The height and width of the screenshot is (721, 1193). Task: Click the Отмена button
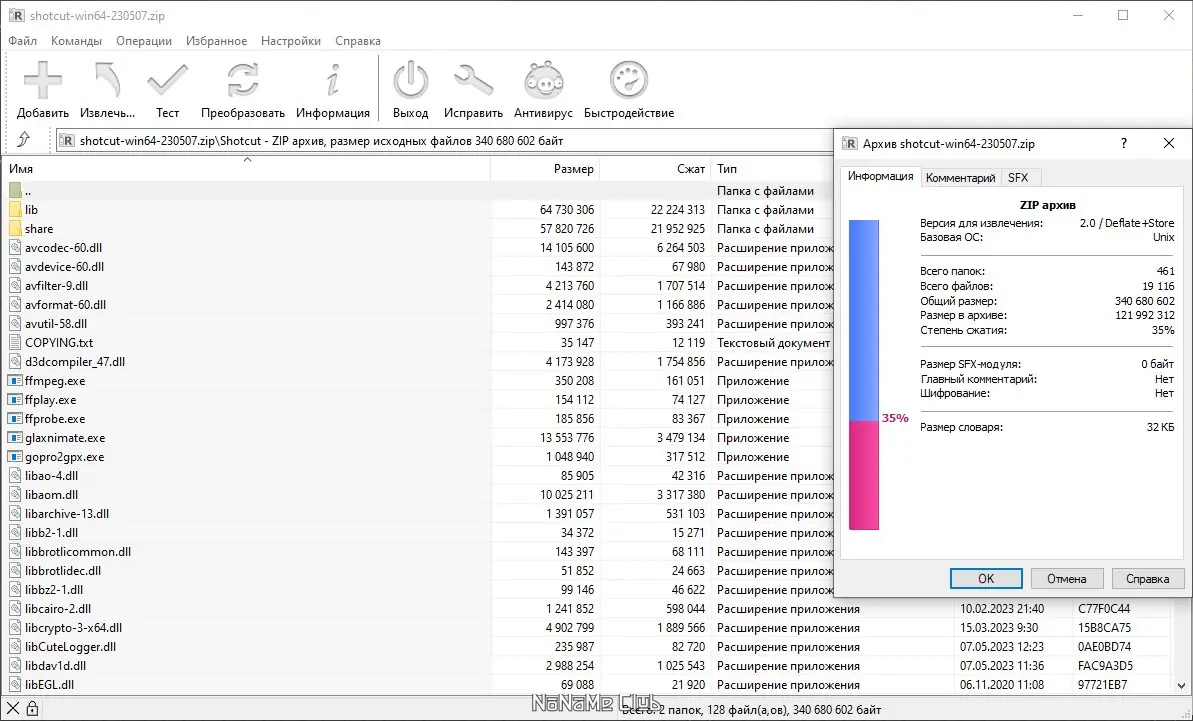coord(1067,579)
